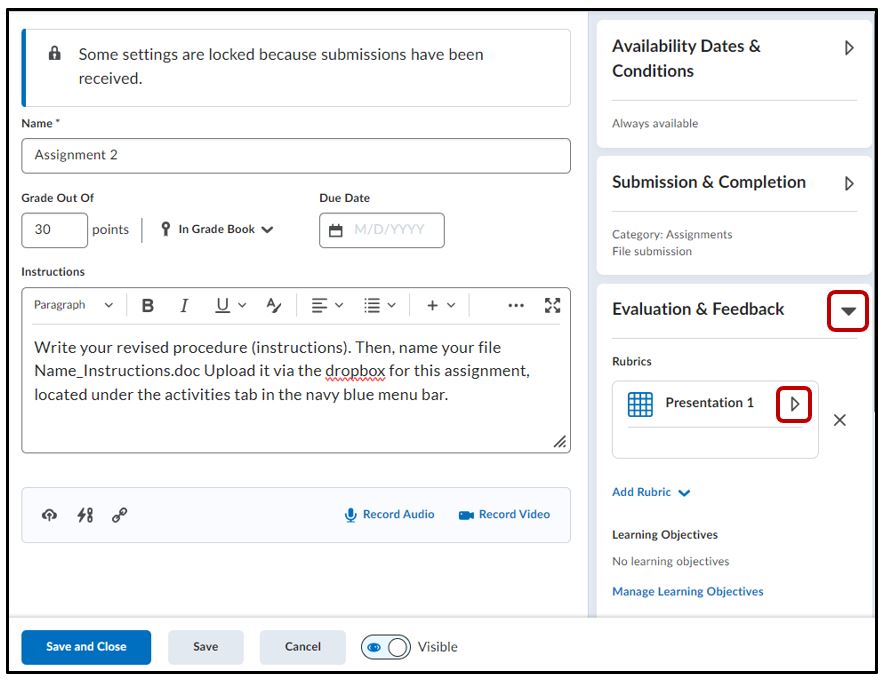Expand the Submission & Completion panel

point(849,184)
